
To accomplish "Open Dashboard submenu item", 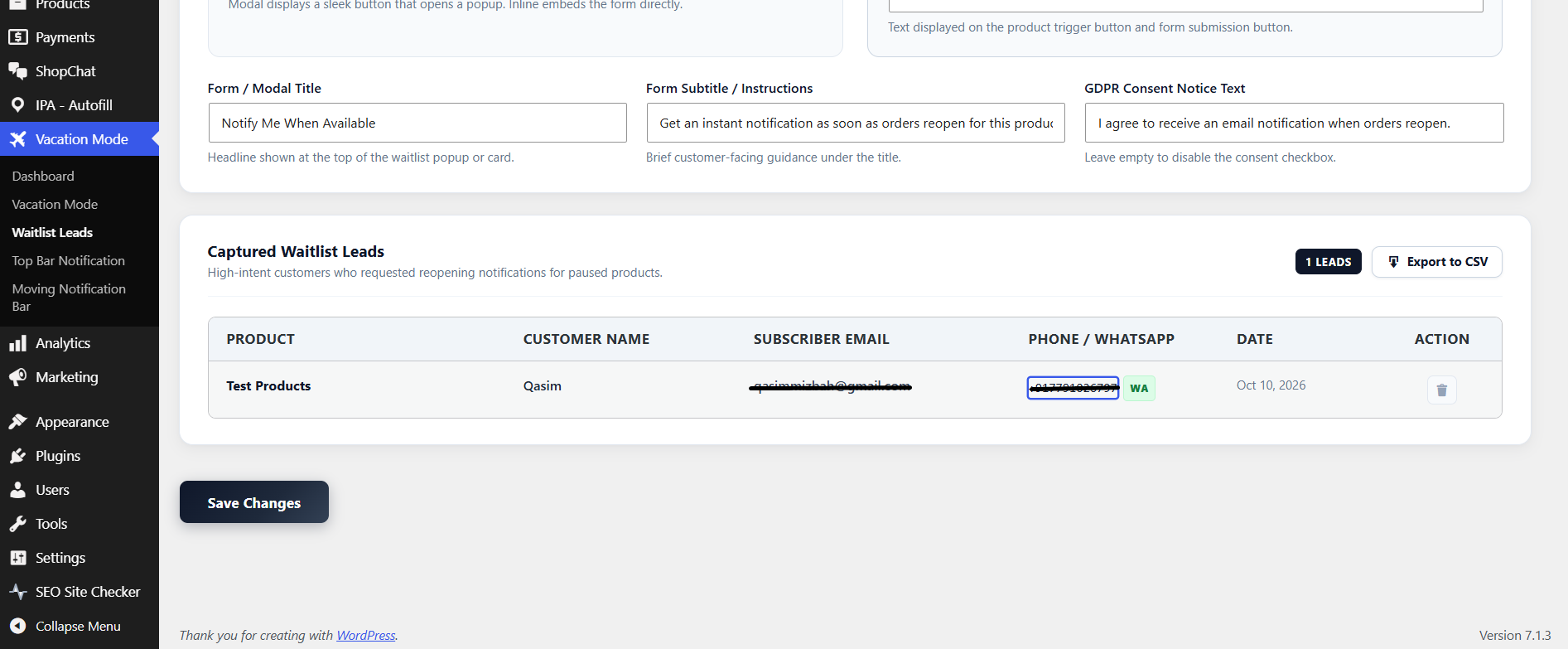I will 43,176.
